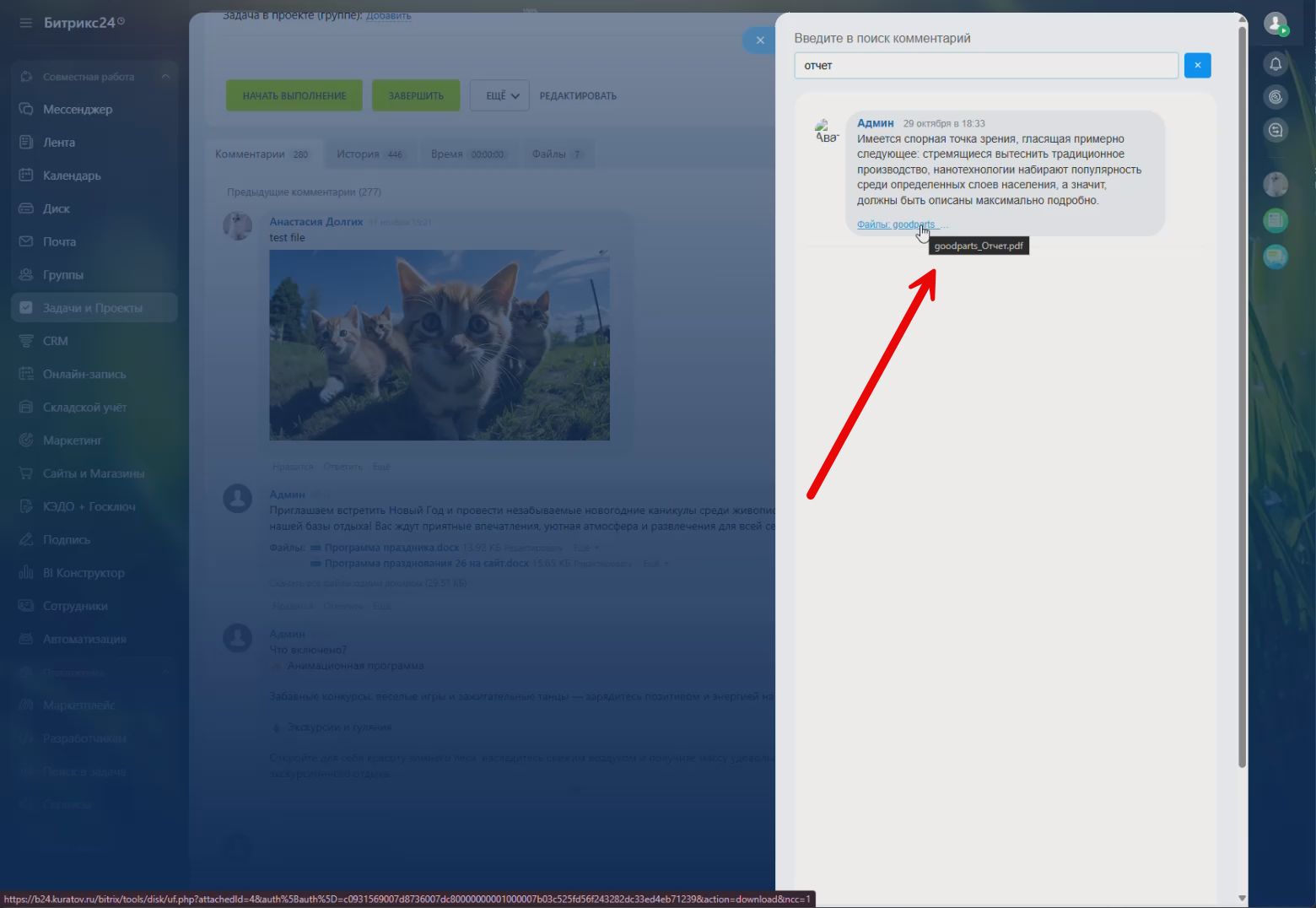Click the НАЧАТЬ ВЫПОЛНЕНИЕ button

[294, 96]
